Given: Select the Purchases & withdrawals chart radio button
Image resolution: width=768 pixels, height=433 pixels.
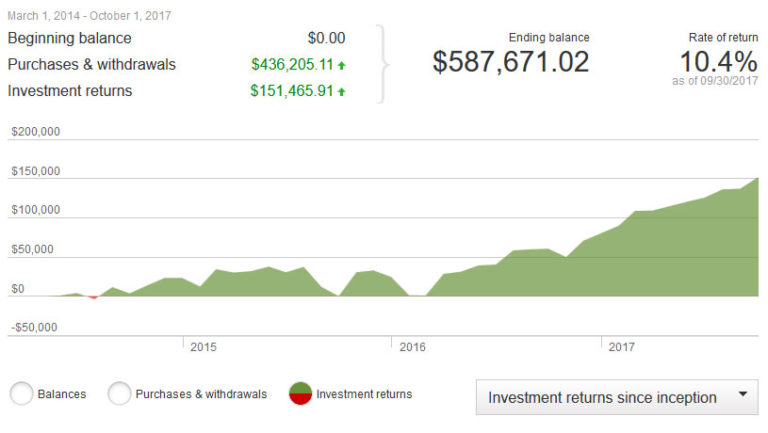Looking at the screenshot, I should (x=120, y=394).
